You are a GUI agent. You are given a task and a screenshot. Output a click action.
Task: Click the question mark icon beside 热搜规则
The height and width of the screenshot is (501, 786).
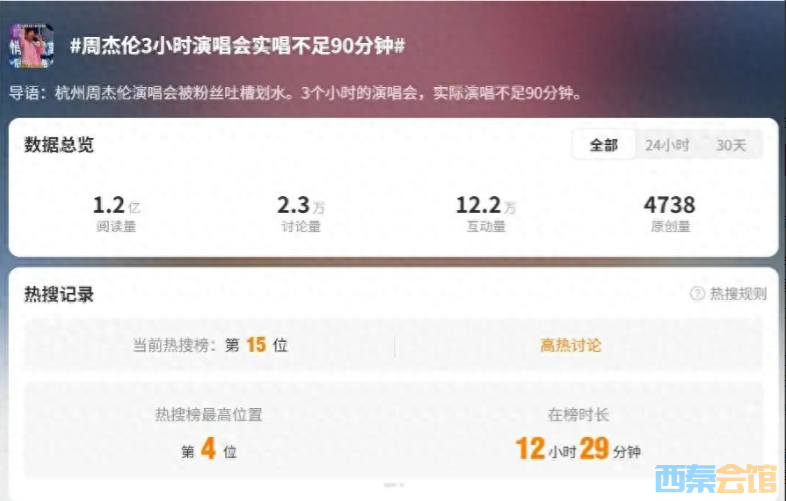coord(697,293)
